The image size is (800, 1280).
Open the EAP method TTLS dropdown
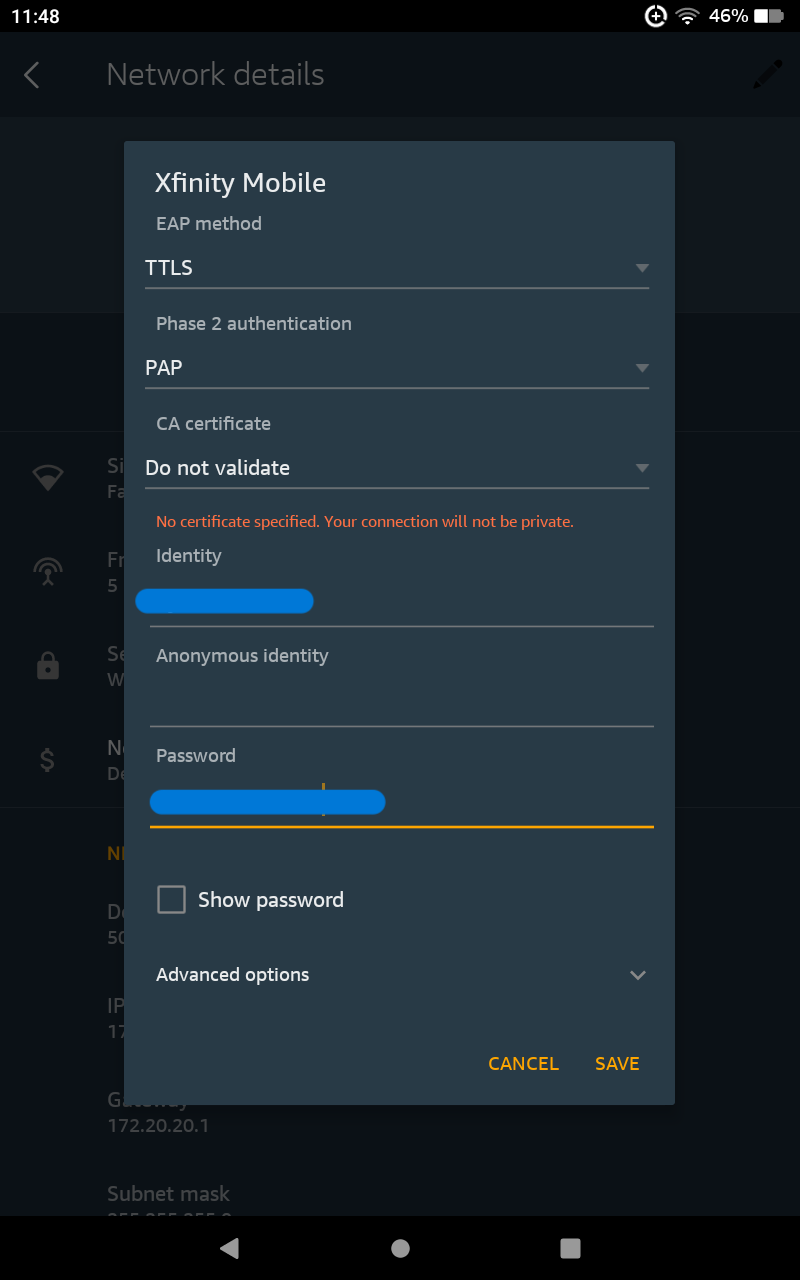click(x=397, y=268)
